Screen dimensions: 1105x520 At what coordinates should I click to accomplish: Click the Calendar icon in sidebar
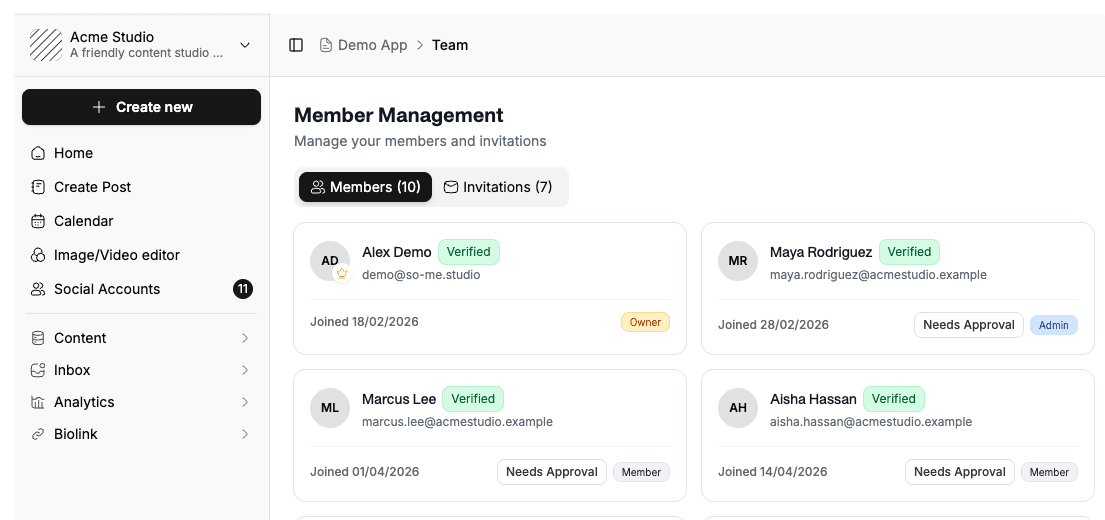tap(38, 221)
